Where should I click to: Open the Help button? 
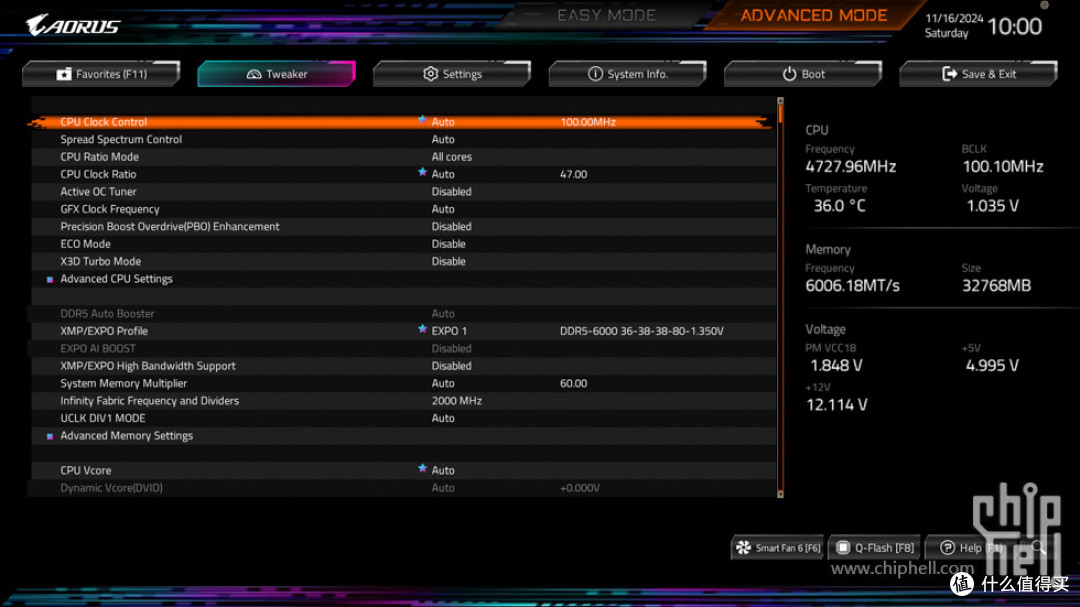971,548
